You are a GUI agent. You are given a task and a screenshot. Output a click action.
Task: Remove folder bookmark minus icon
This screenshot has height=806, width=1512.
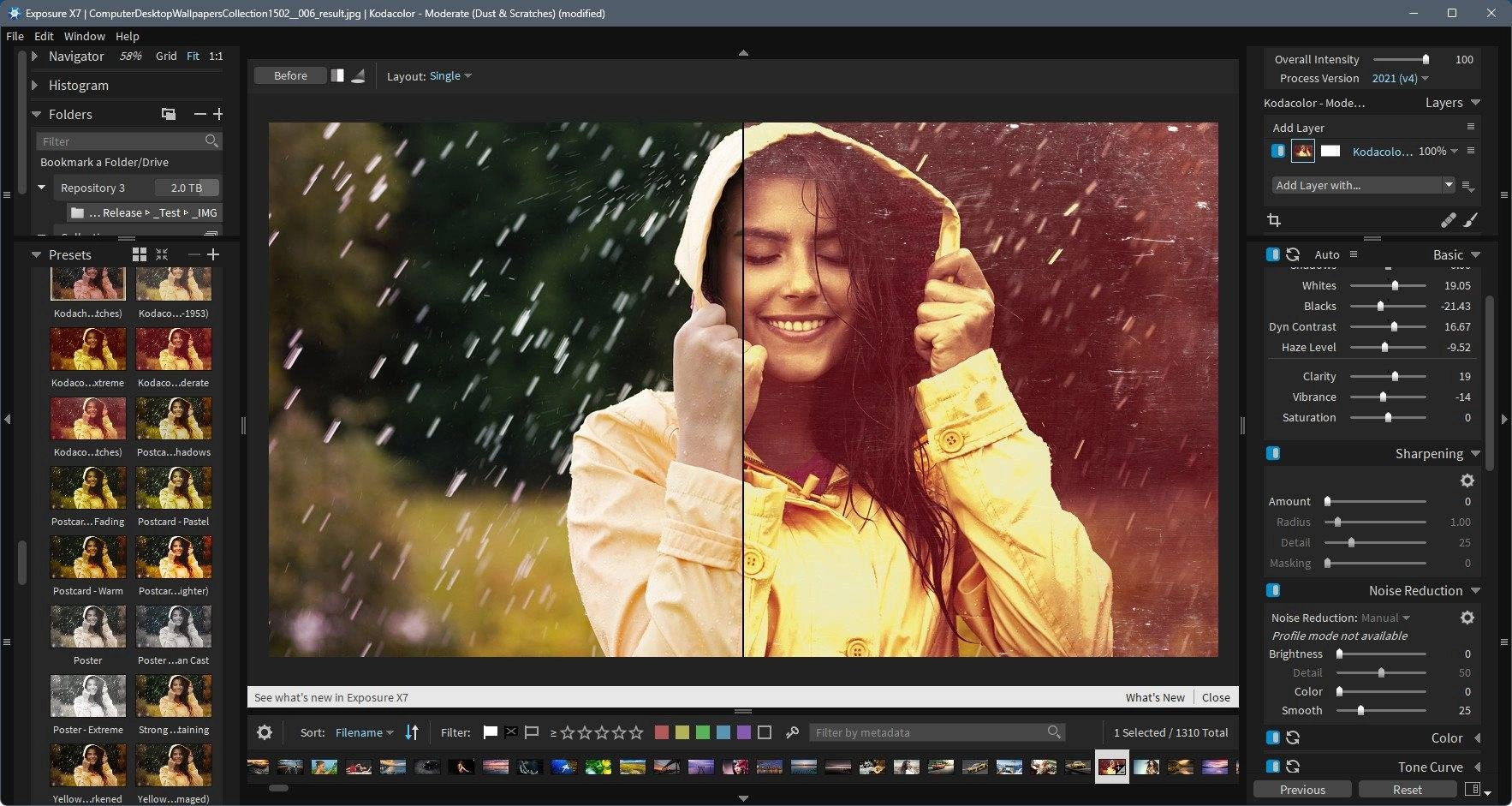[200, 114]
